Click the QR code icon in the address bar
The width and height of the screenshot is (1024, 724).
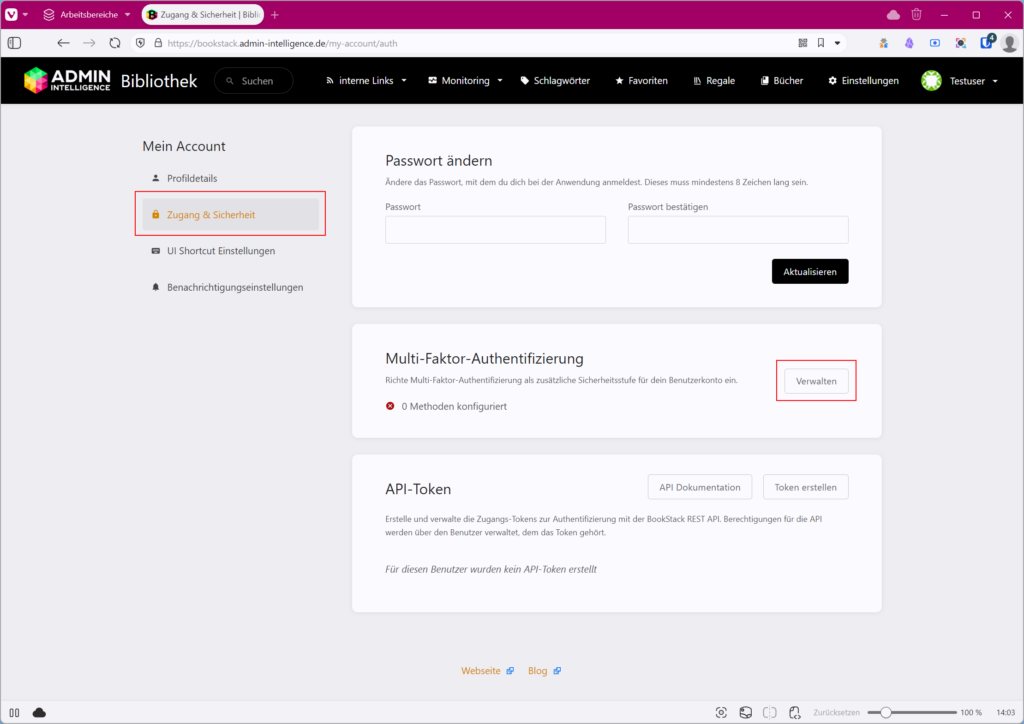coord(802,43)
